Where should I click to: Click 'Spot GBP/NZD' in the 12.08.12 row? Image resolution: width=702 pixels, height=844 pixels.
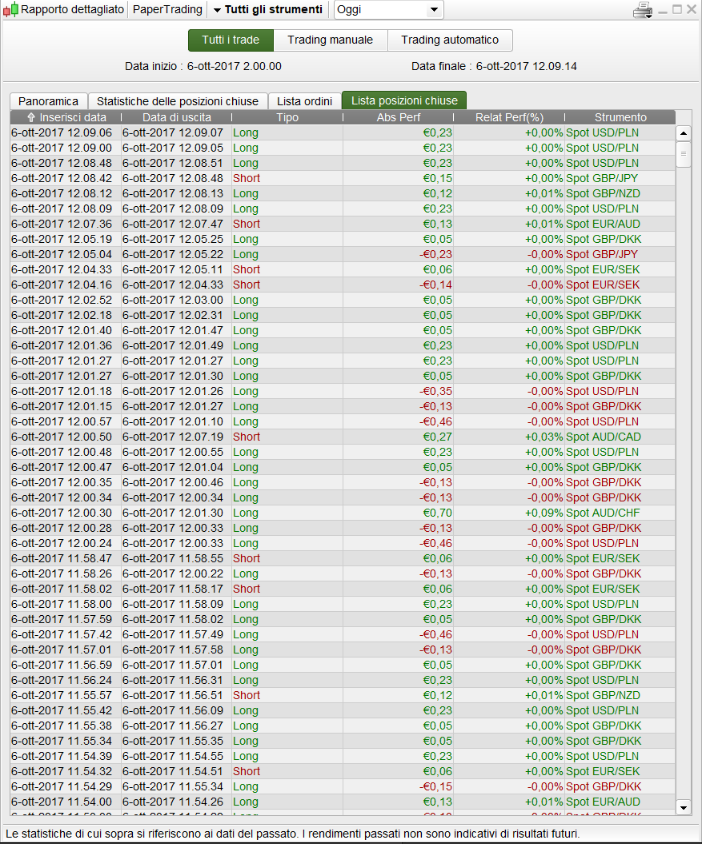click(x=603, y=194)
